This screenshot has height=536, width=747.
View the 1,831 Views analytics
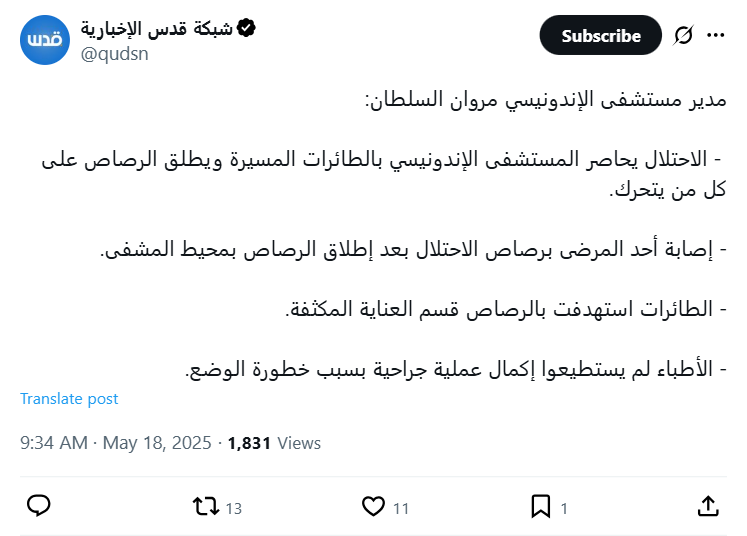coord(274,442)
